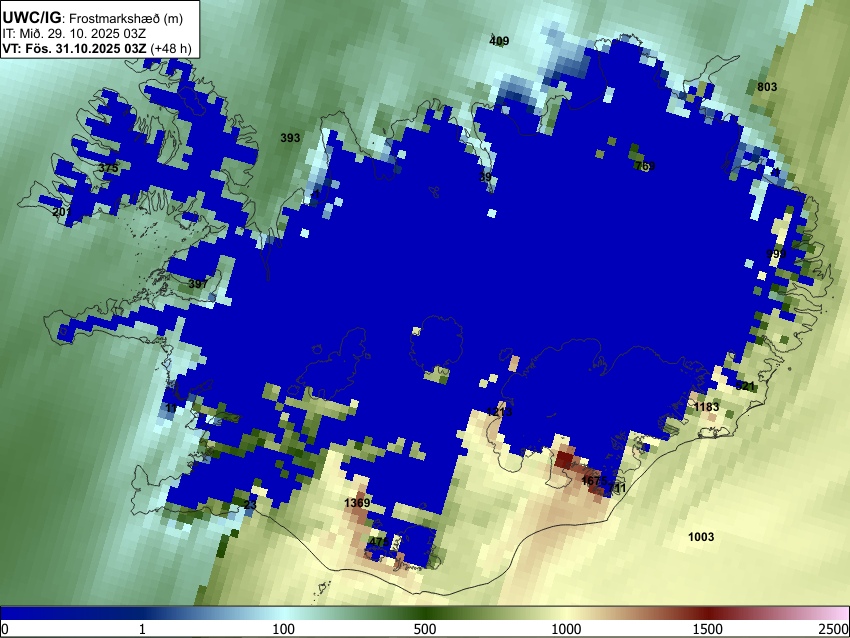Click the 393 value on the map
850x638 pixels.
click(290, 138)
